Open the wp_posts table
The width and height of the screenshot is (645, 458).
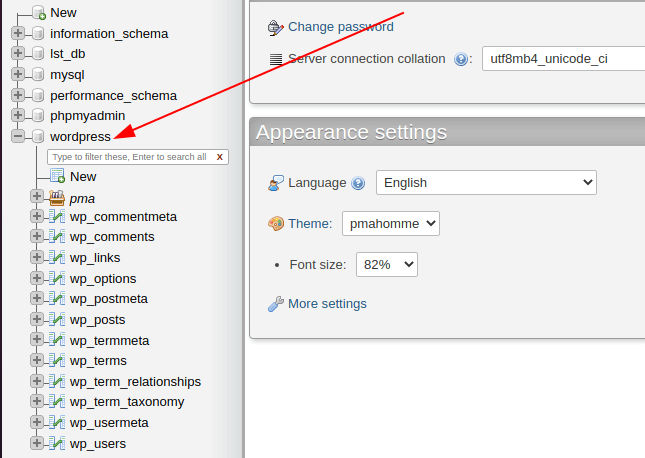(x=97, y=320)
